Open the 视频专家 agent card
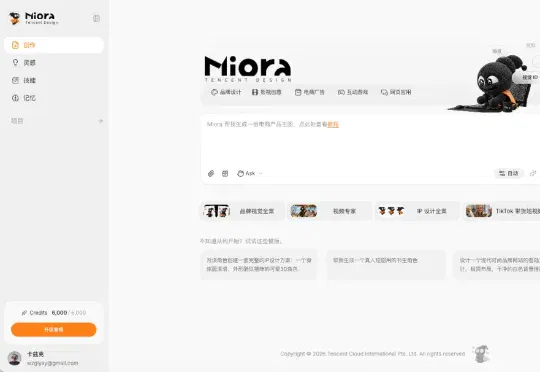Image resolution: width=540 pixels, height=372 pixels. 330,211
